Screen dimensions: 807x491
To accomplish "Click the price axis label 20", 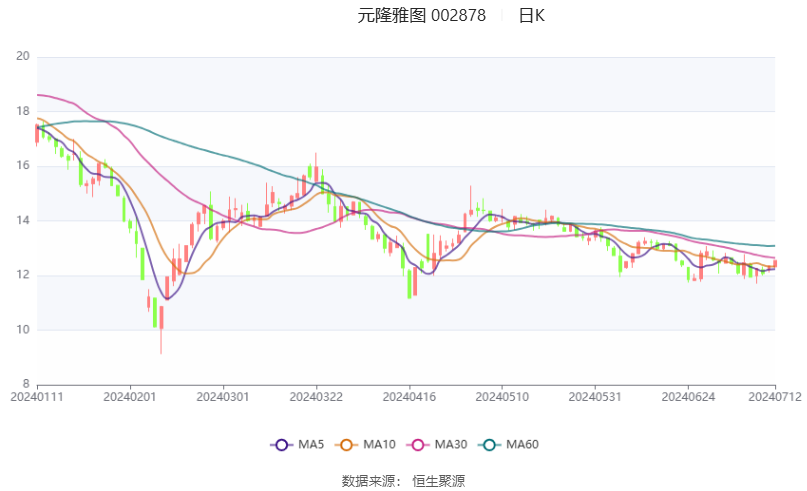I will [23, 56].
